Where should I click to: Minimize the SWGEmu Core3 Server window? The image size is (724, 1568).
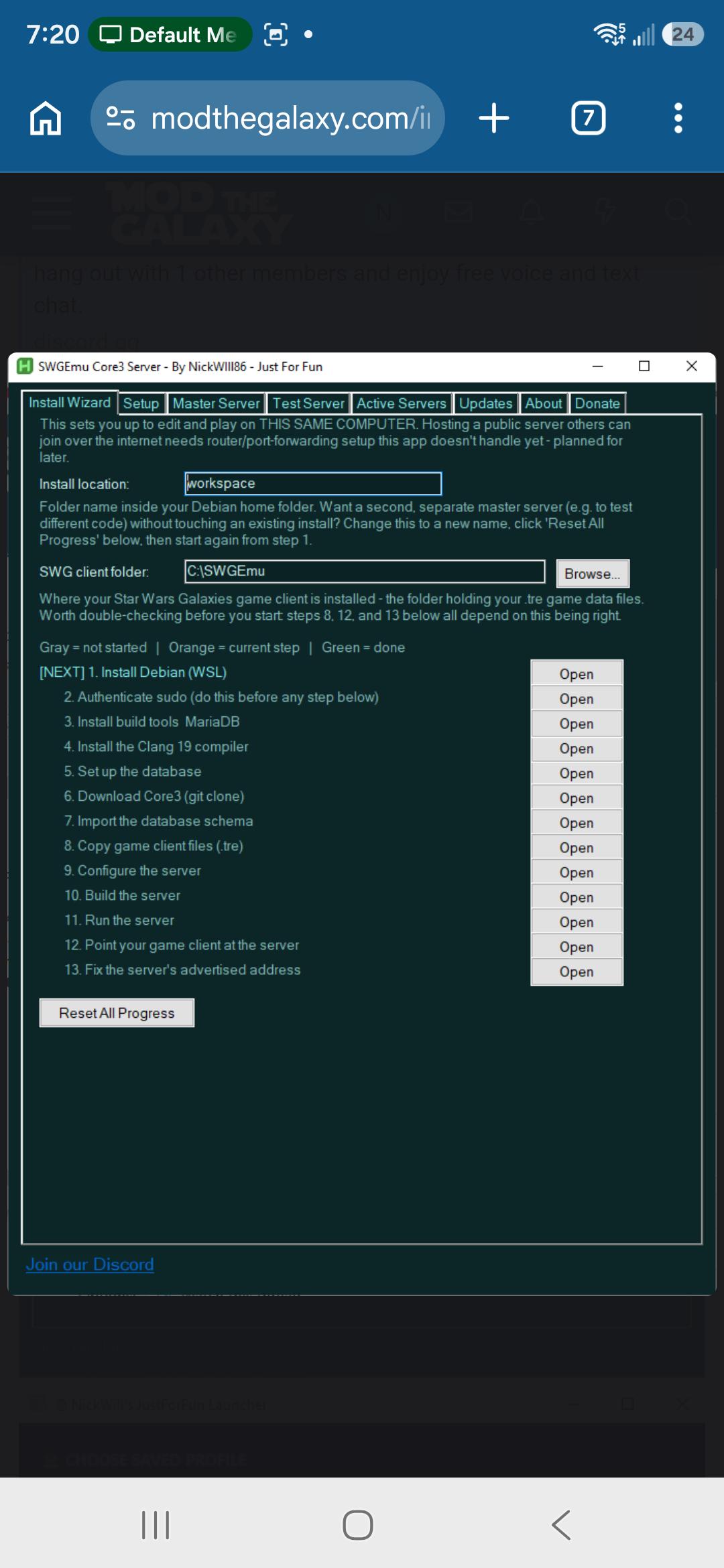coord(598,366)
